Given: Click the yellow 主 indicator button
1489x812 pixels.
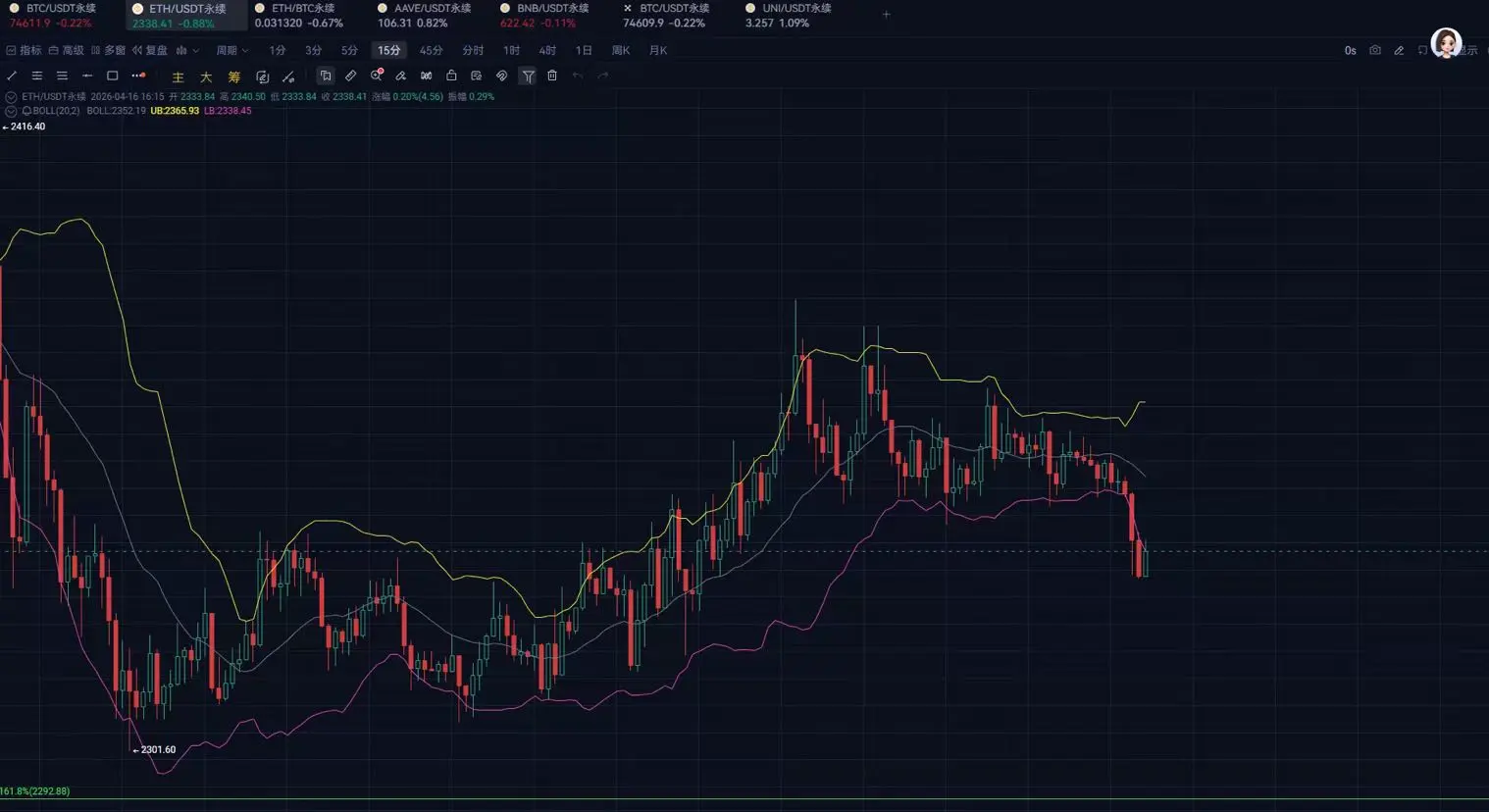Looking at the screenshot, I should pyautogui.click(x=178, y=76).
